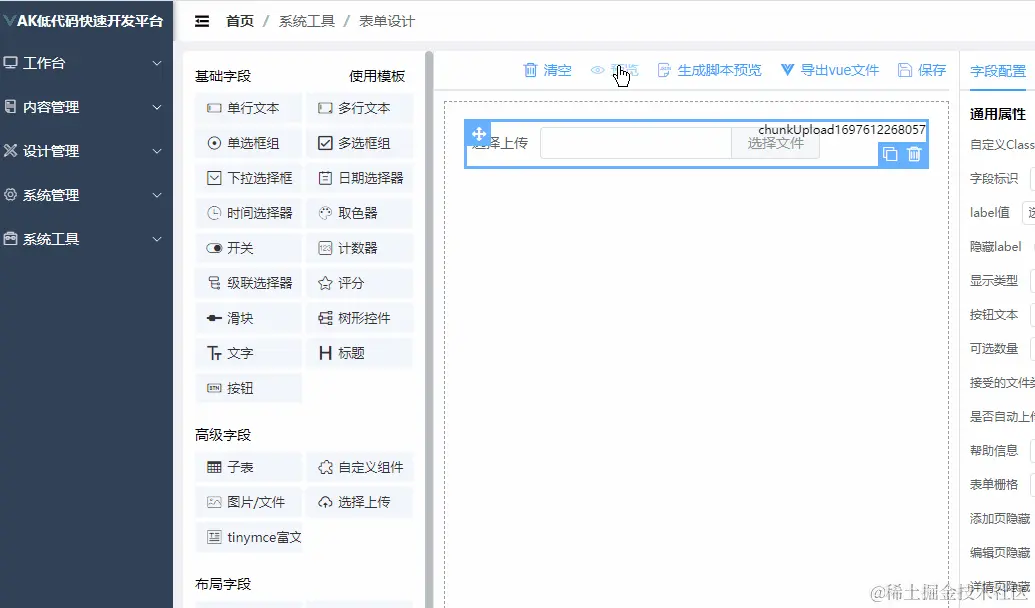The image size is (1035, 608).
Task: Select the 取色器 color picker field
Action: point(357,213)
